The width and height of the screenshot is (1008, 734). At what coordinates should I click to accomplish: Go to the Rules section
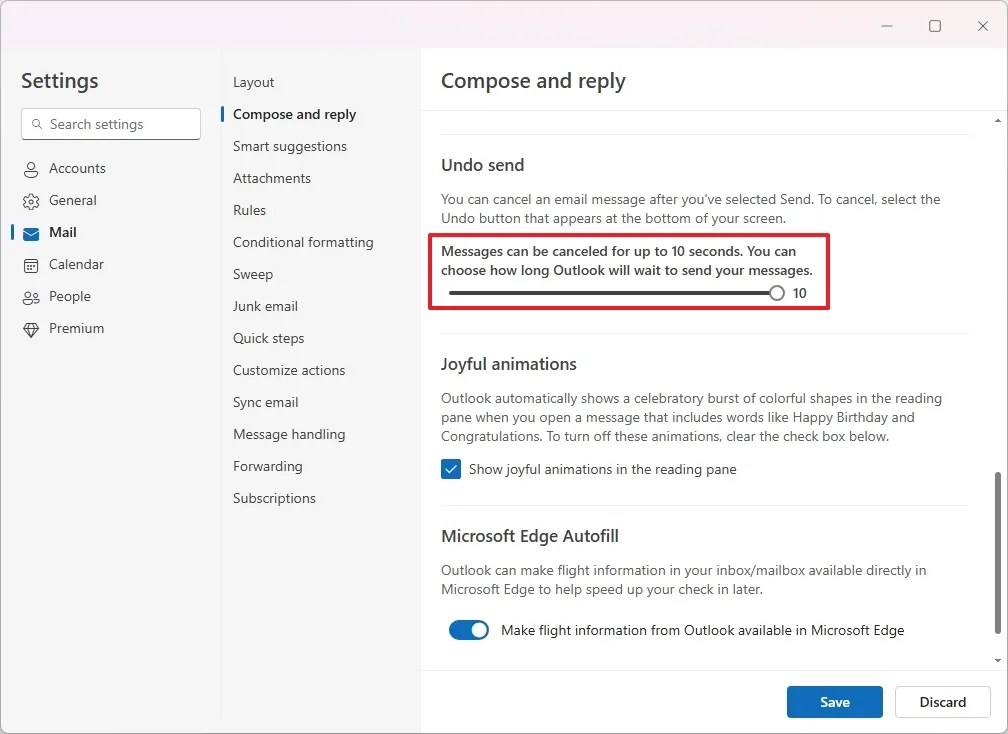point(249,210)
